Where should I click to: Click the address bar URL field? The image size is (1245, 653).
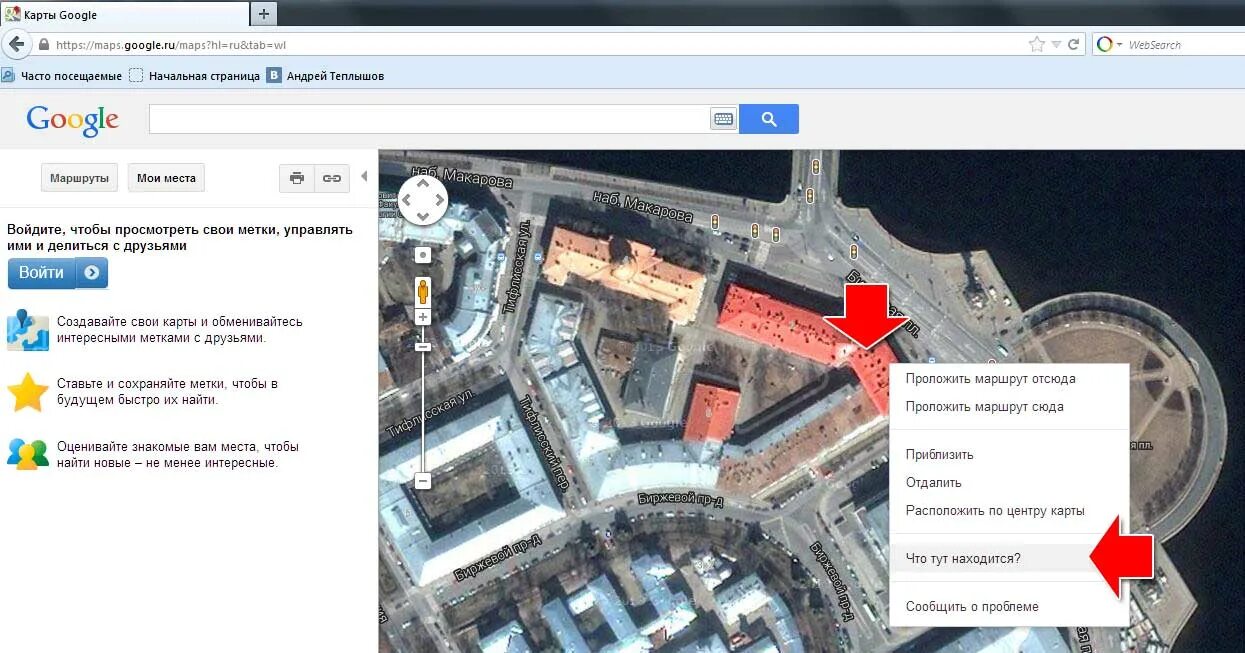click(540, 45)
